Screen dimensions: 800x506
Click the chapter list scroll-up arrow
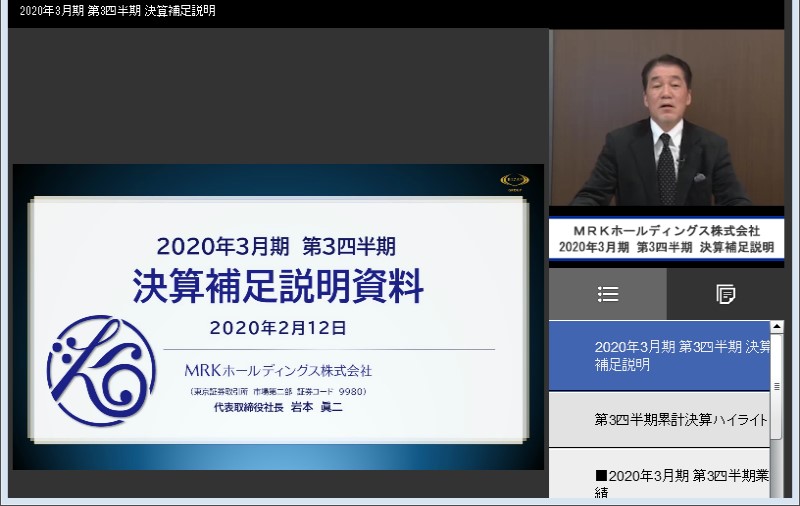click(777, 326)
